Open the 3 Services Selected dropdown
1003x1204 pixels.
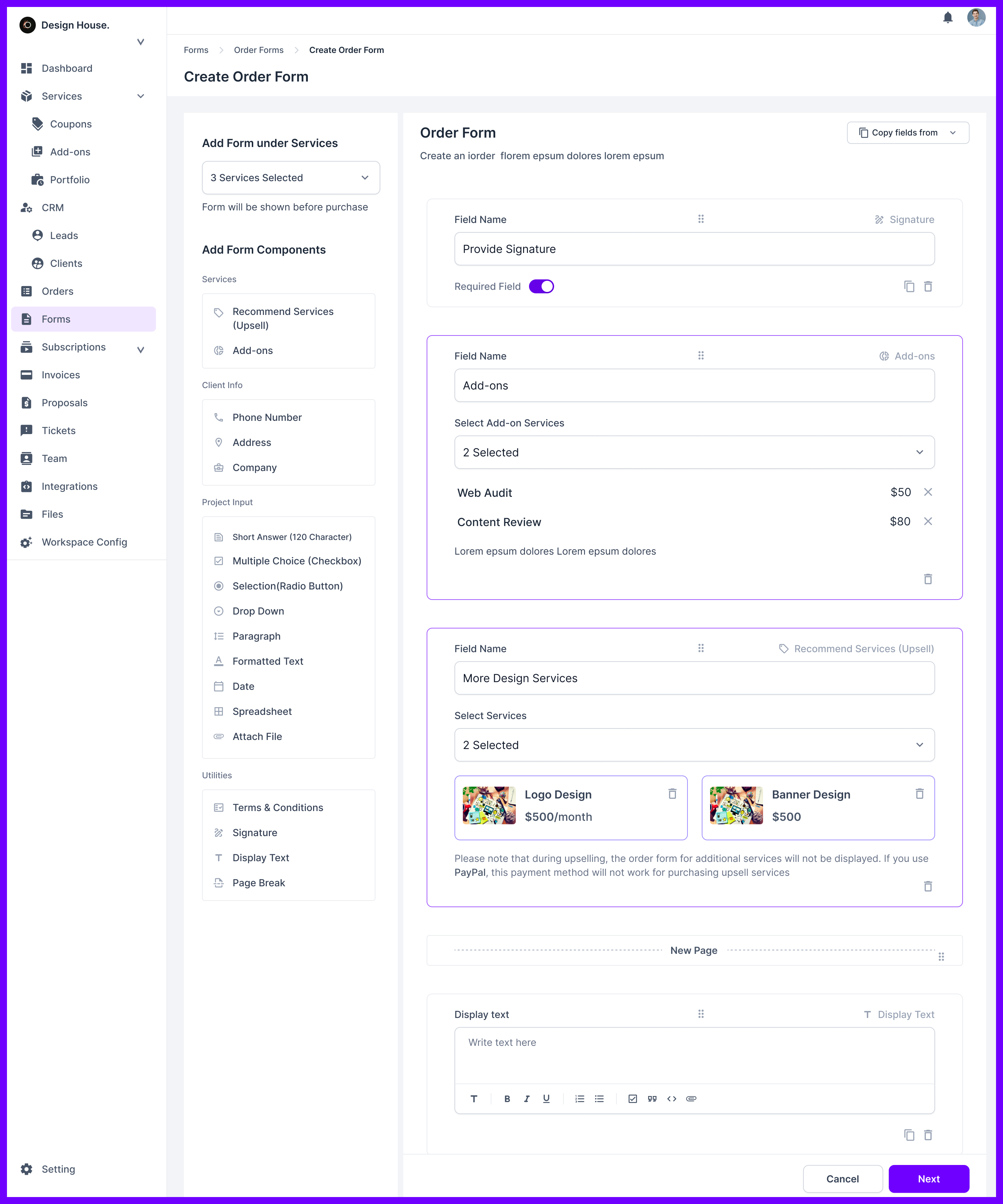coord(290,178)
